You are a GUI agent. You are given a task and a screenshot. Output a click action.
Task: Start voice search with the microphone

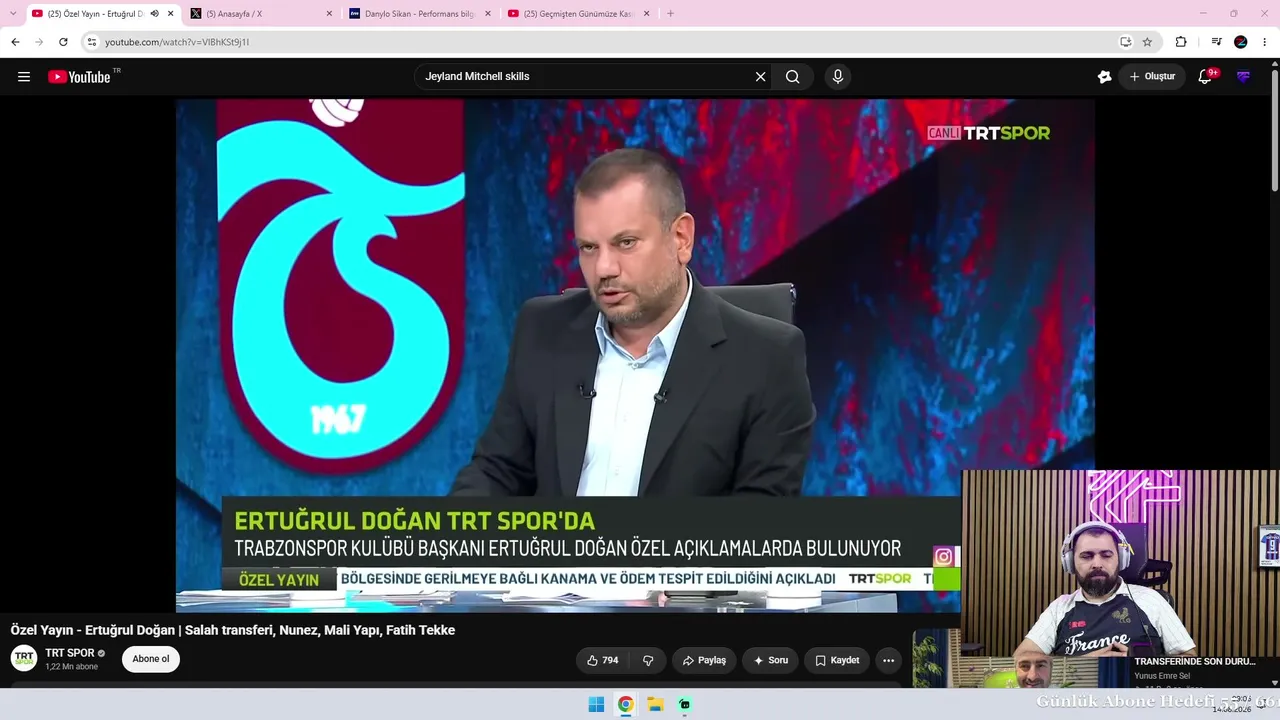point(838,77)
